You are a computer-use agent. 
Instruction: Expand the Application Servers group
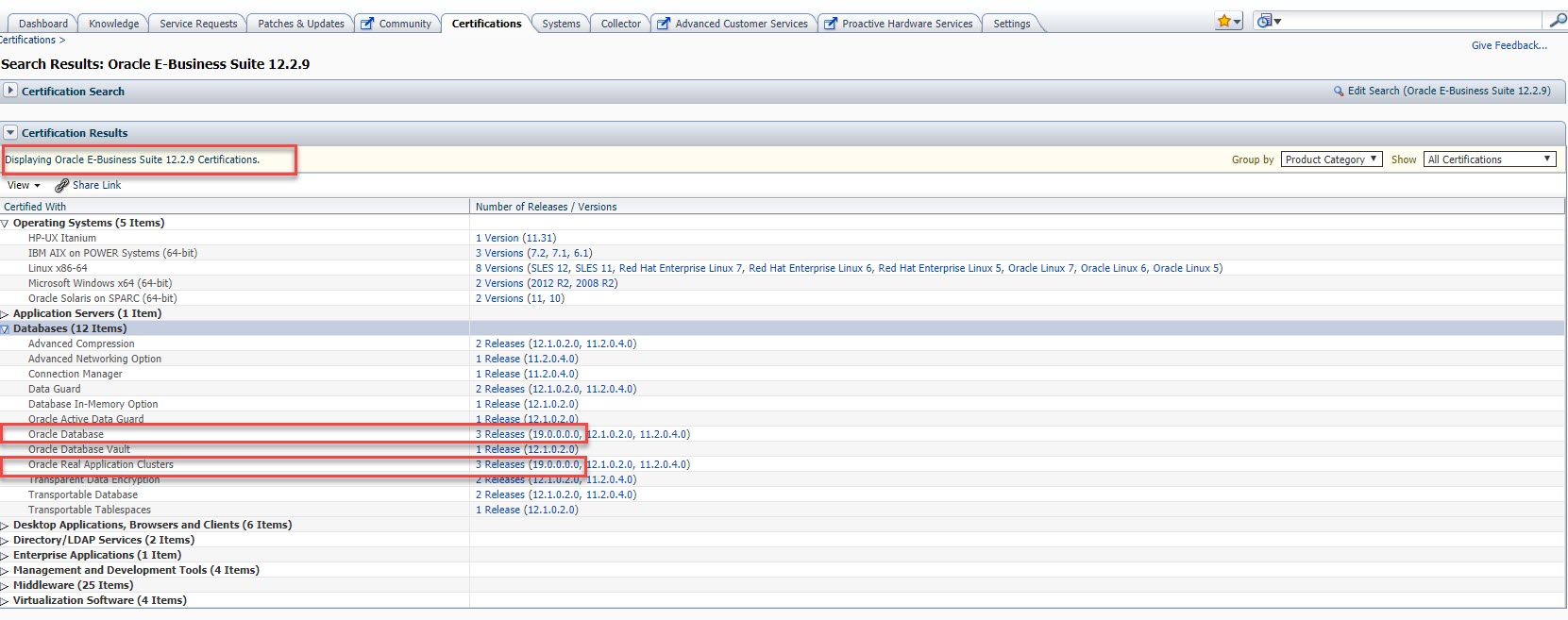pyautogui.click(x=5, y=314)
